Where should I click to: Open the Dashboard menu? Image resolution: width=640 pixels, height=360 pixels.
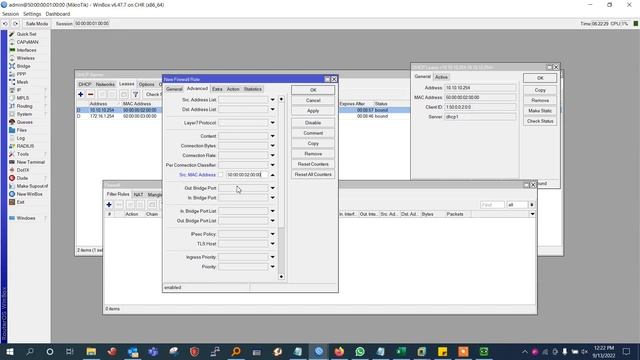pos(58,14)
